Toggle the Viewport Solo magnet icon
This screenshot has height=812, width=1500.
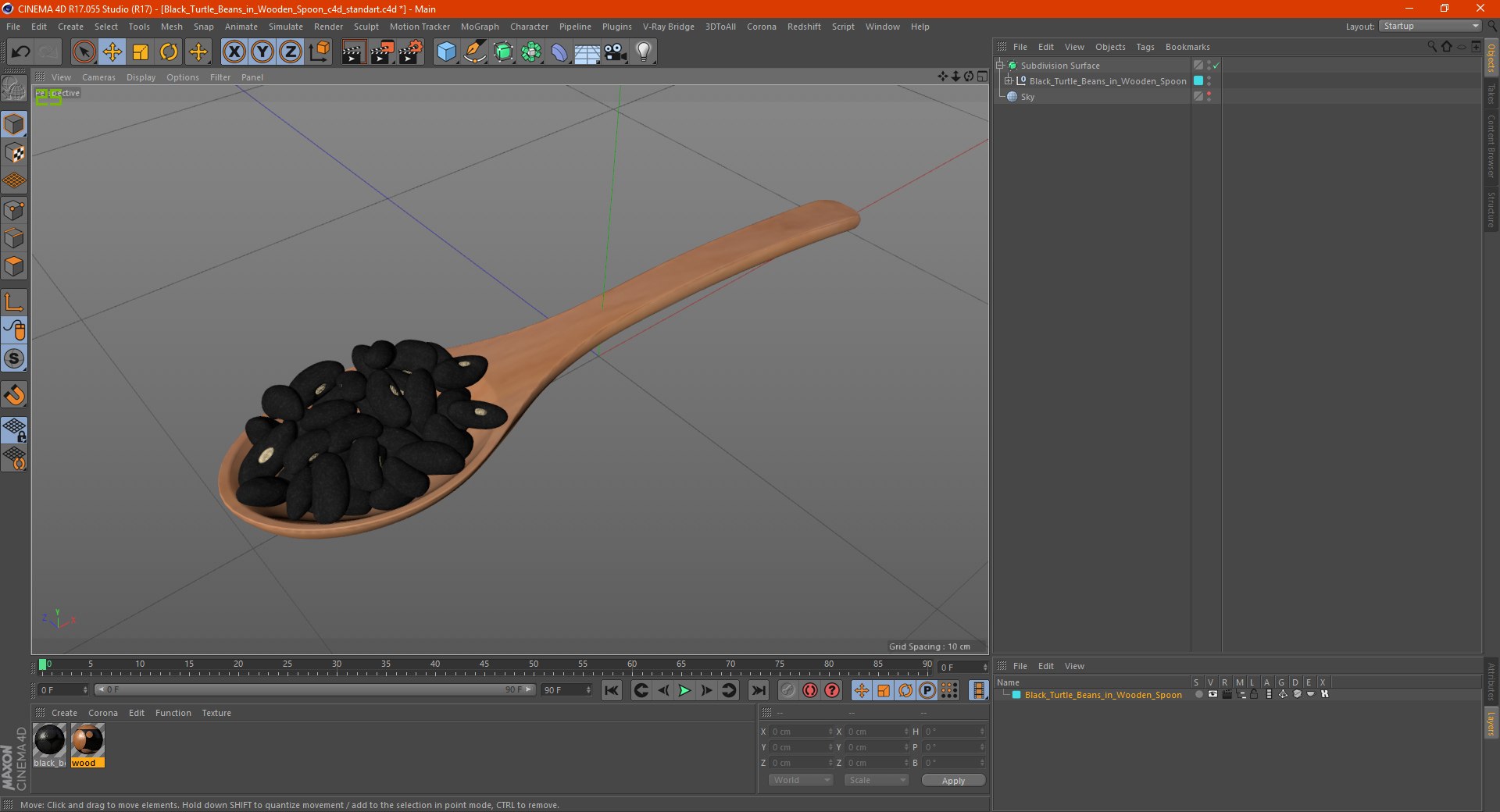(x=14, y=395)
